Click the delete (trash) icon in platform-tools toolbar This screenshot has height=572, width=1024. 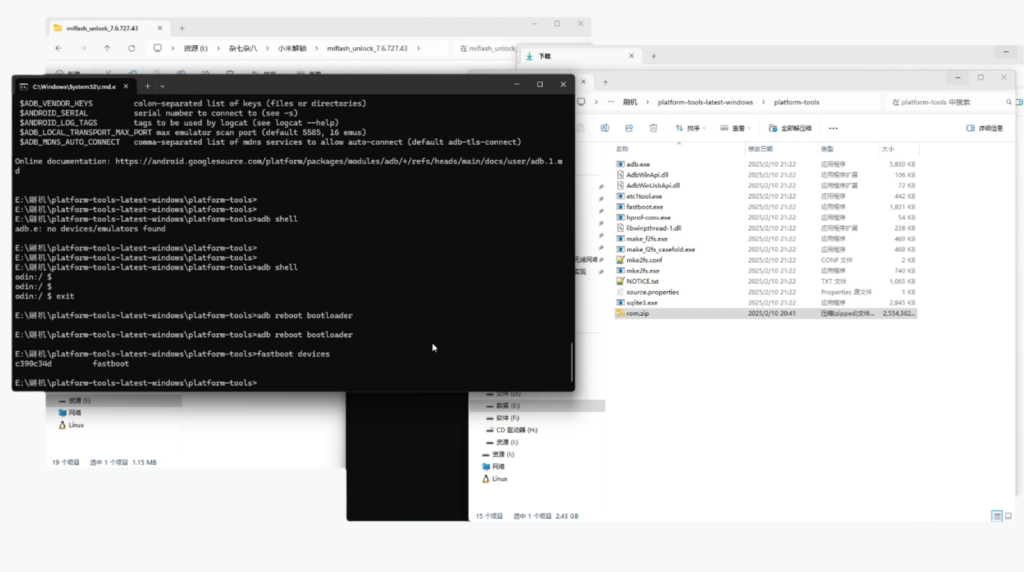click(653, 128)
